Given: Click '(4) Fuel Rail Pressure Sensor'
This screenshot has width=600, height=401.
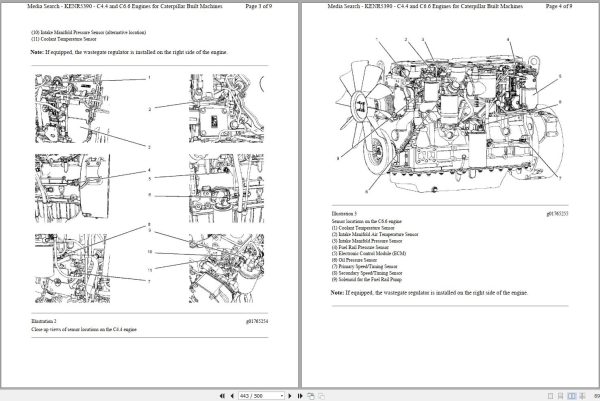Looking at the screenshot, I should (360, 247).
